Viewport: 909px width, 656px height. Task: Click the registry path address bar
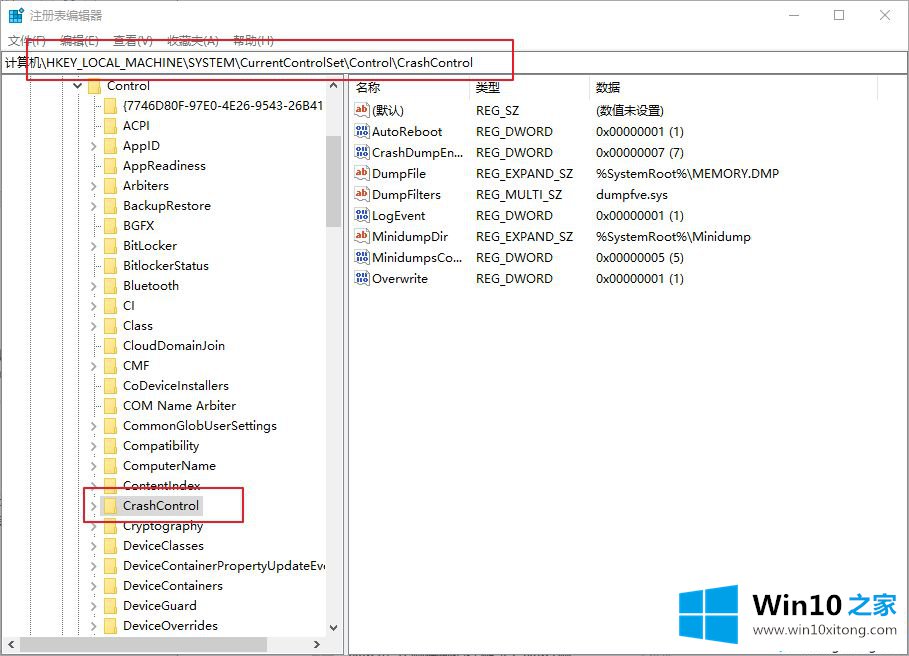point(453,63)
